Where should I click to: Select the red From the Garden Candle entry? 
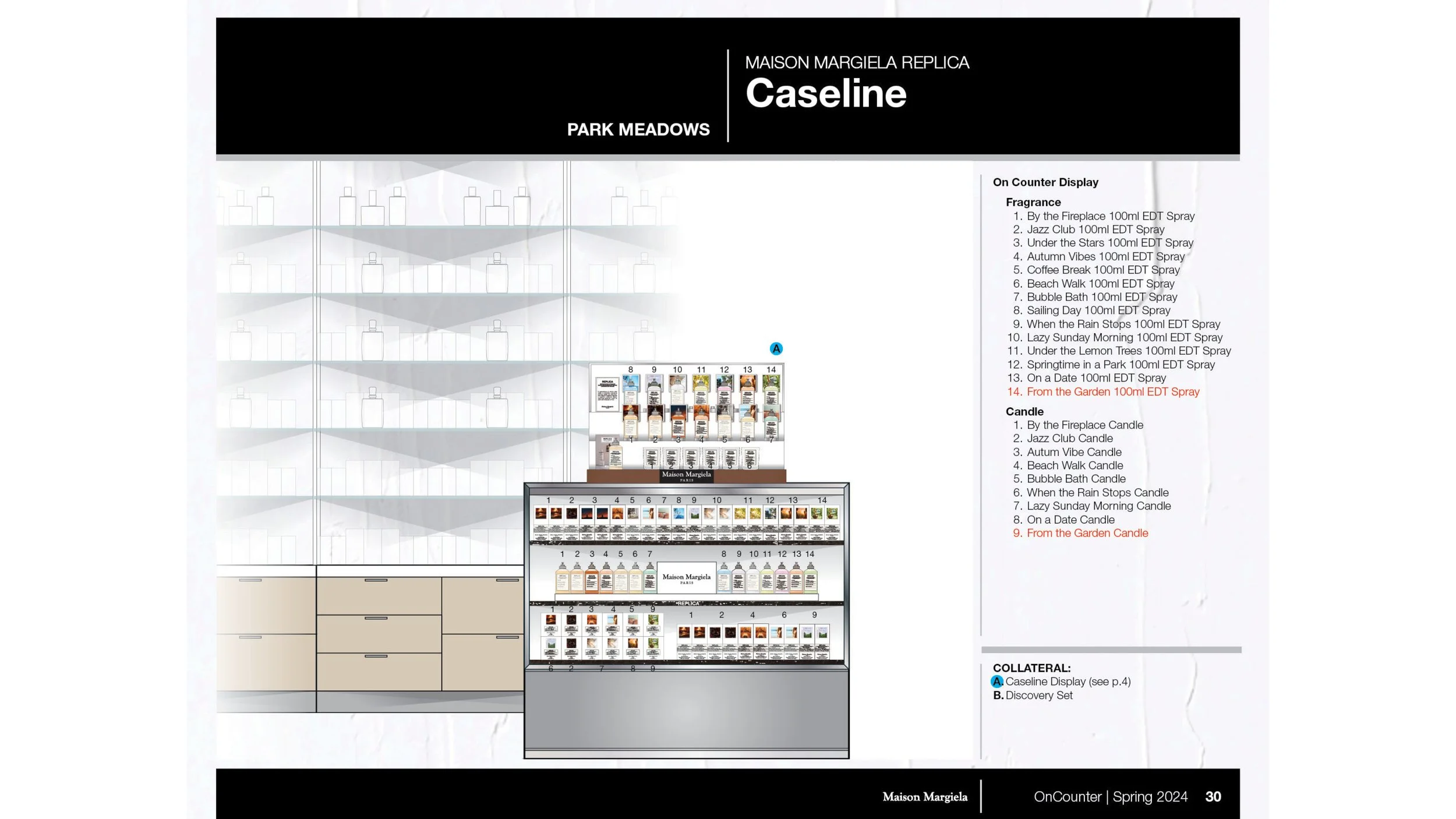point(1087,534)
